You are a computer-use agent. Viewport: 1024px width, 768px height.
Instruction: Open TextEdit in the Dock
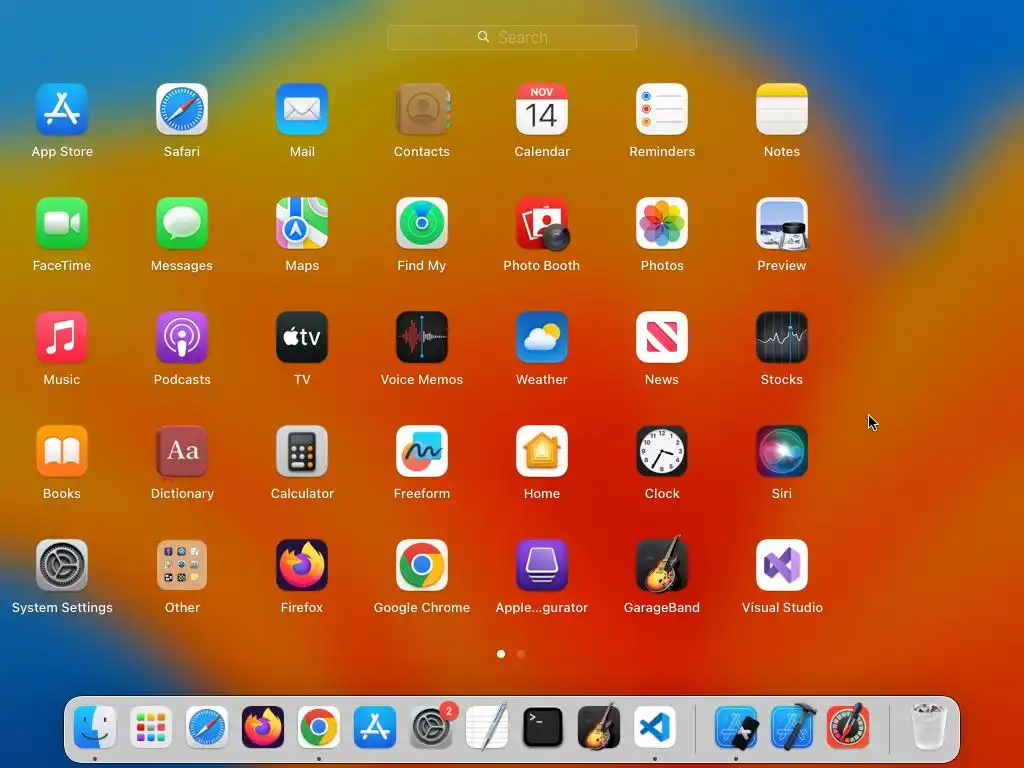point(487,727)
